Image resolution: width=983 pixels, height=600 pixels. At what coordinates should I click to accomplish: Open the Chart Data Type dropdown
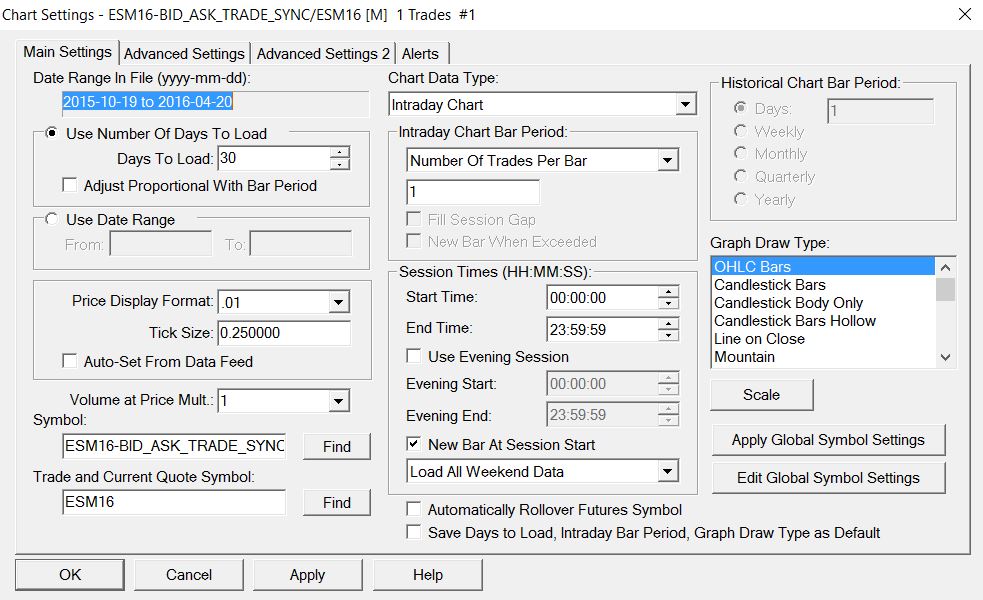[685, 104]
